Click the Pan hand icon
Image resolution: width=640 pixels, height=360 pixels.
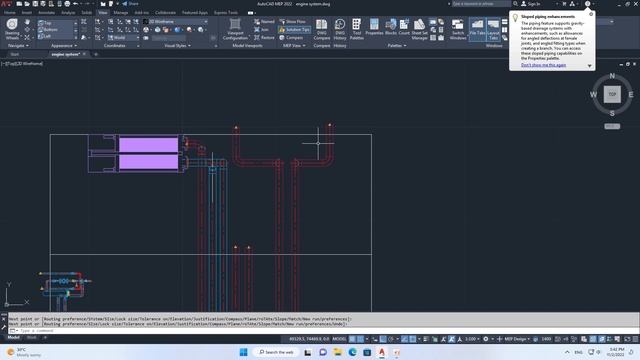pyautogui.click(x=27, y=22)
